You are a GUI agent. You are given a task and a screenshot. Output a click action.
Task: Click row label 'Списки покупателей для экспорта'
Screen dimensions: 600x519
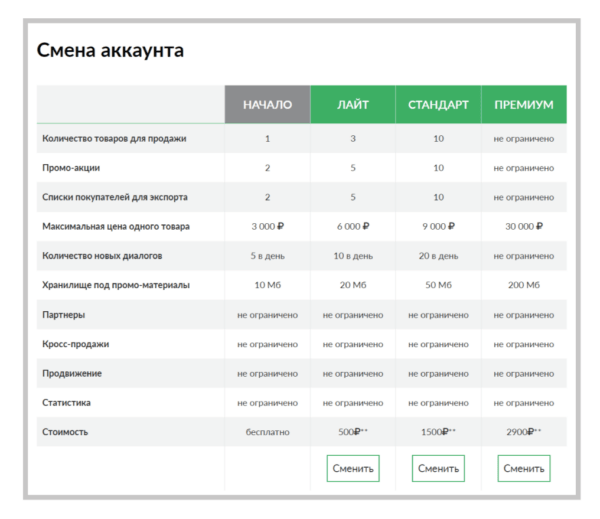tap(115, 197)
